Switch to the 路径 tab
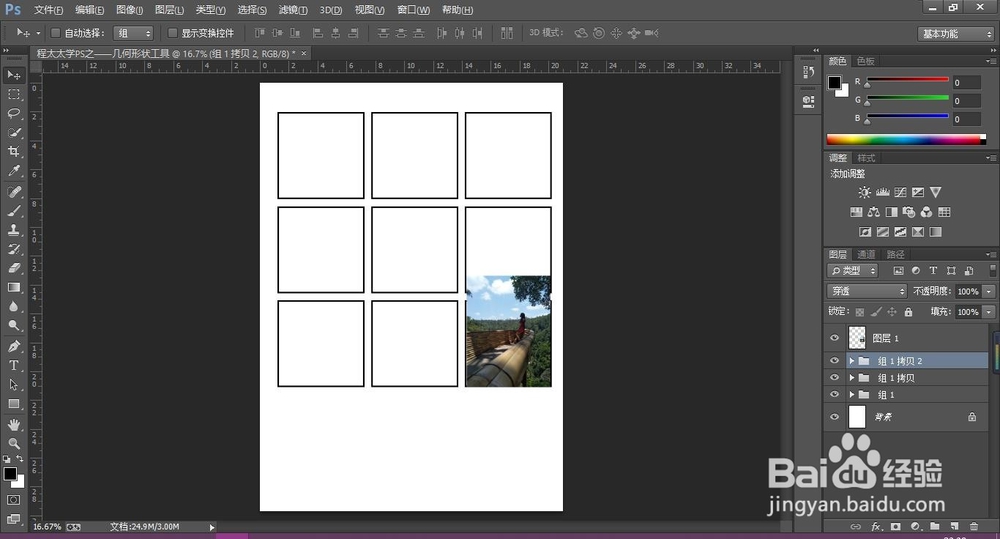Image resolution: width=1000 pixels, height=539 pixels. (x=895, y=254)
